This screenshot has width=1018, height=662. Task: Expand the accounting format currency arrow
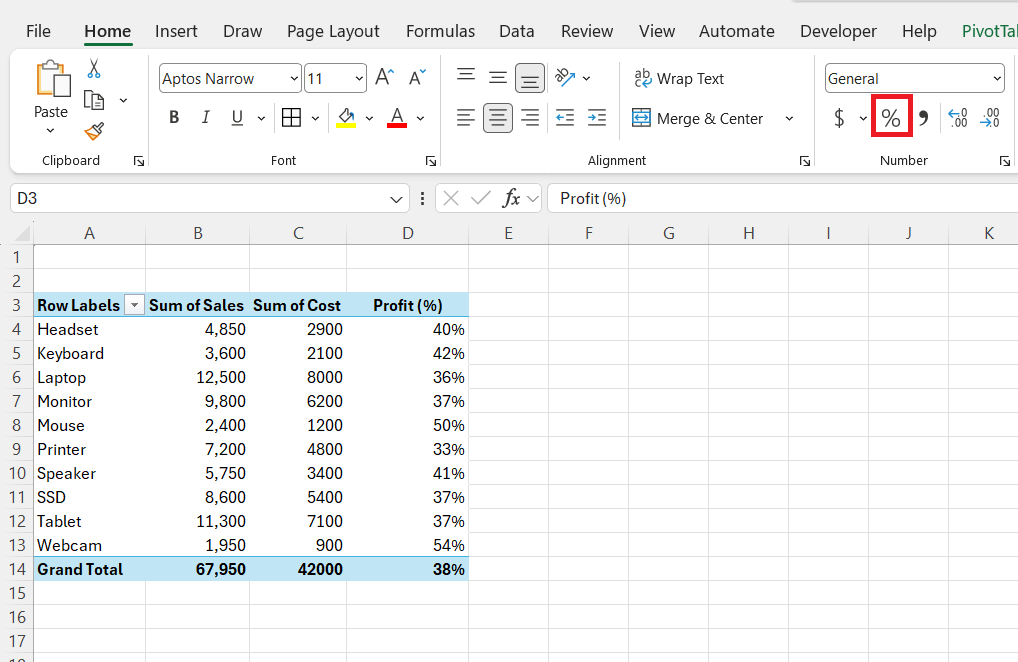[863, 118]
